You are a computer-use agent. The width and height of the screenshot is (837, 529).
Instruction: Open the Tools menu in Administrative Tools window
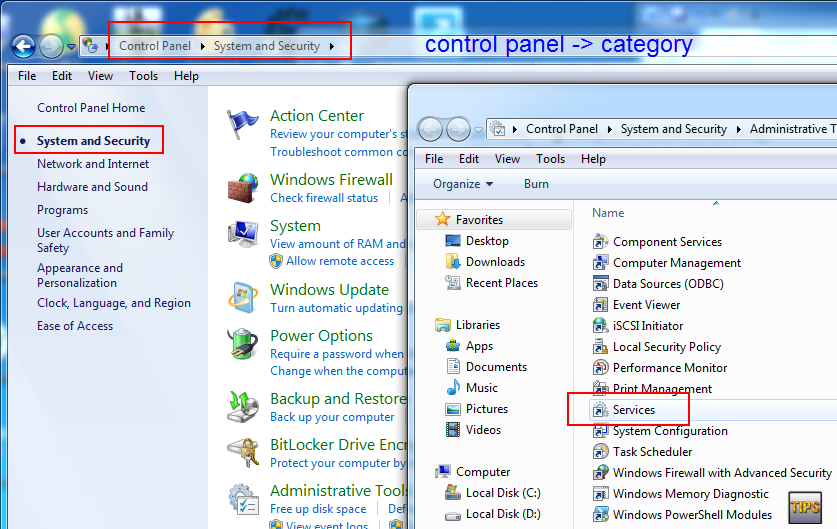[550, 159]
